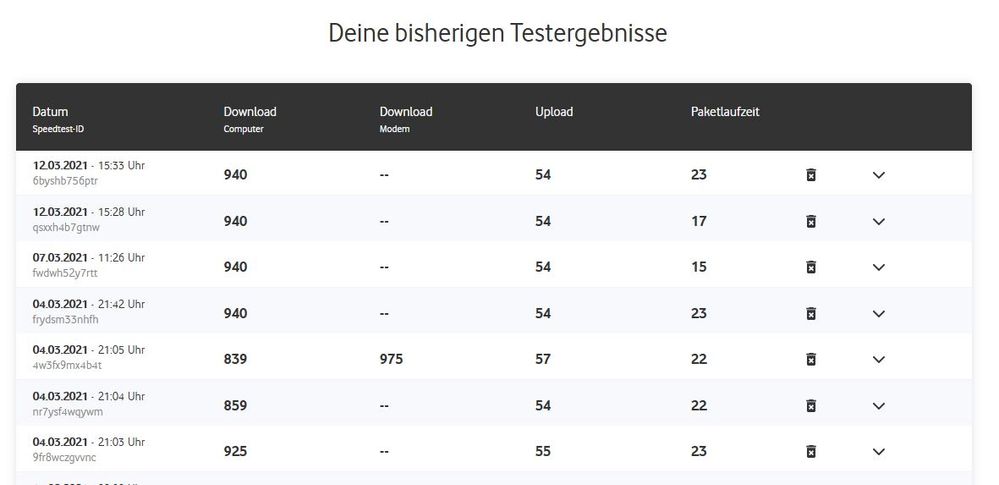
Task: Expand the 04.03.2021 21:42 test row
Action: click(x=879, y=313)
